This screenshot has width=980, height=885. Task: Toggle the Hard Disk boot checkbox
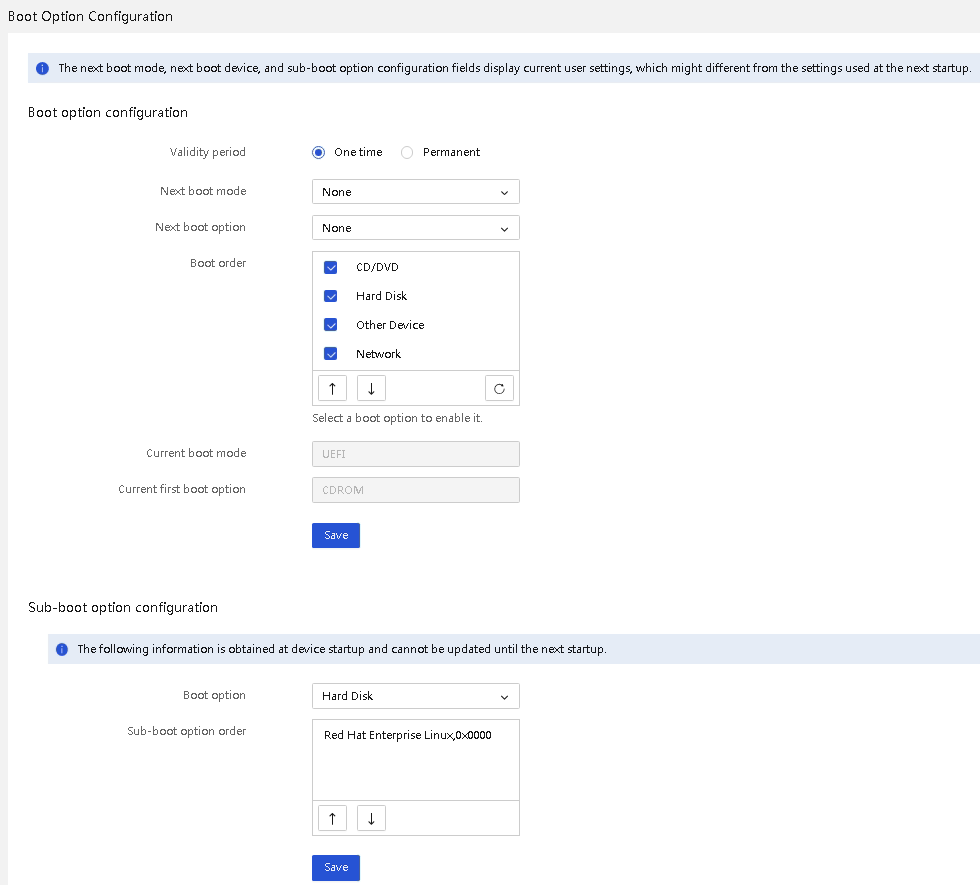(x=331, y=296)
